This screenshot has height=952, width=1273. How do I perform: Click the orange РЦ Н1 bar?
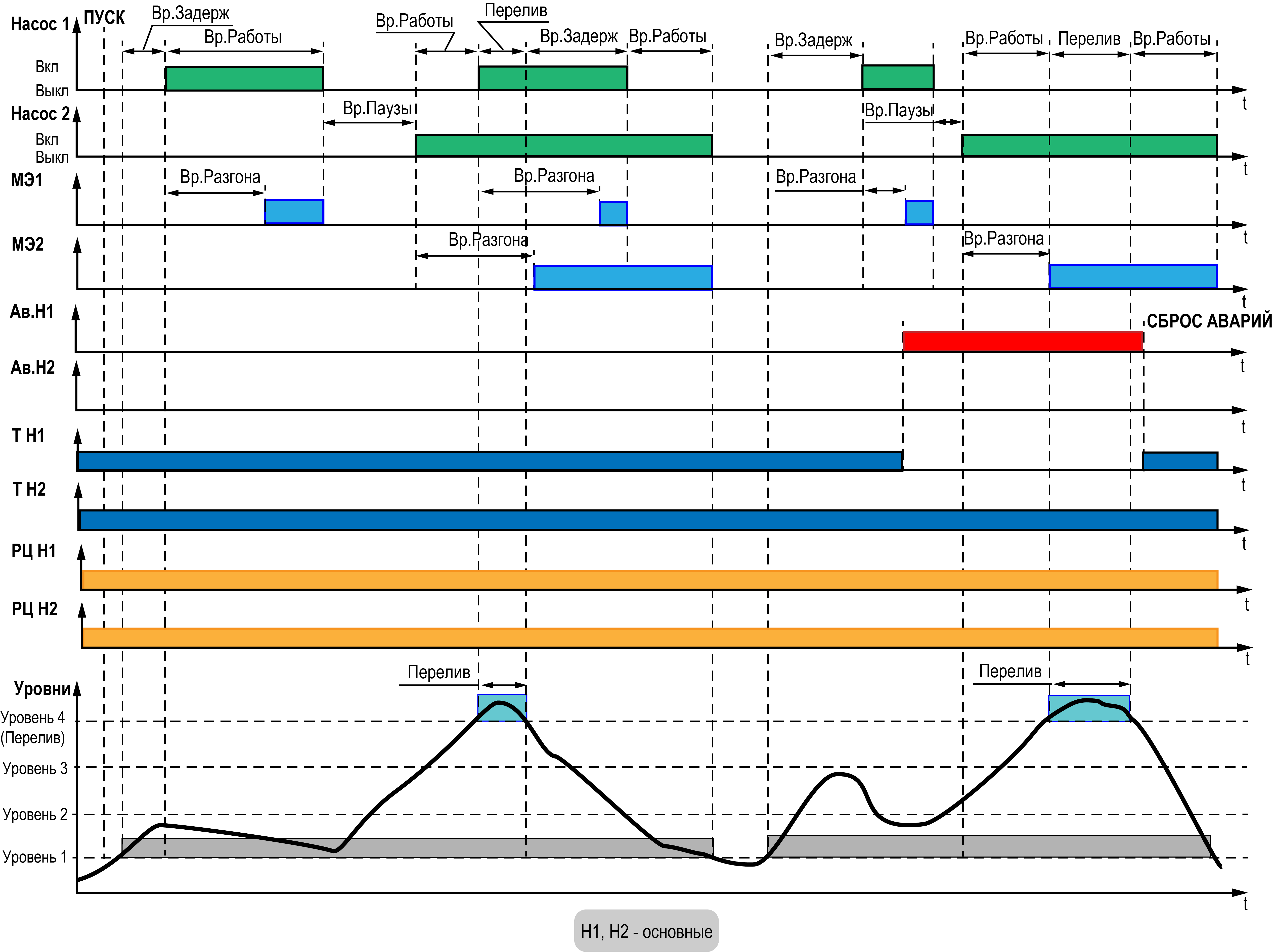(650, 580)
